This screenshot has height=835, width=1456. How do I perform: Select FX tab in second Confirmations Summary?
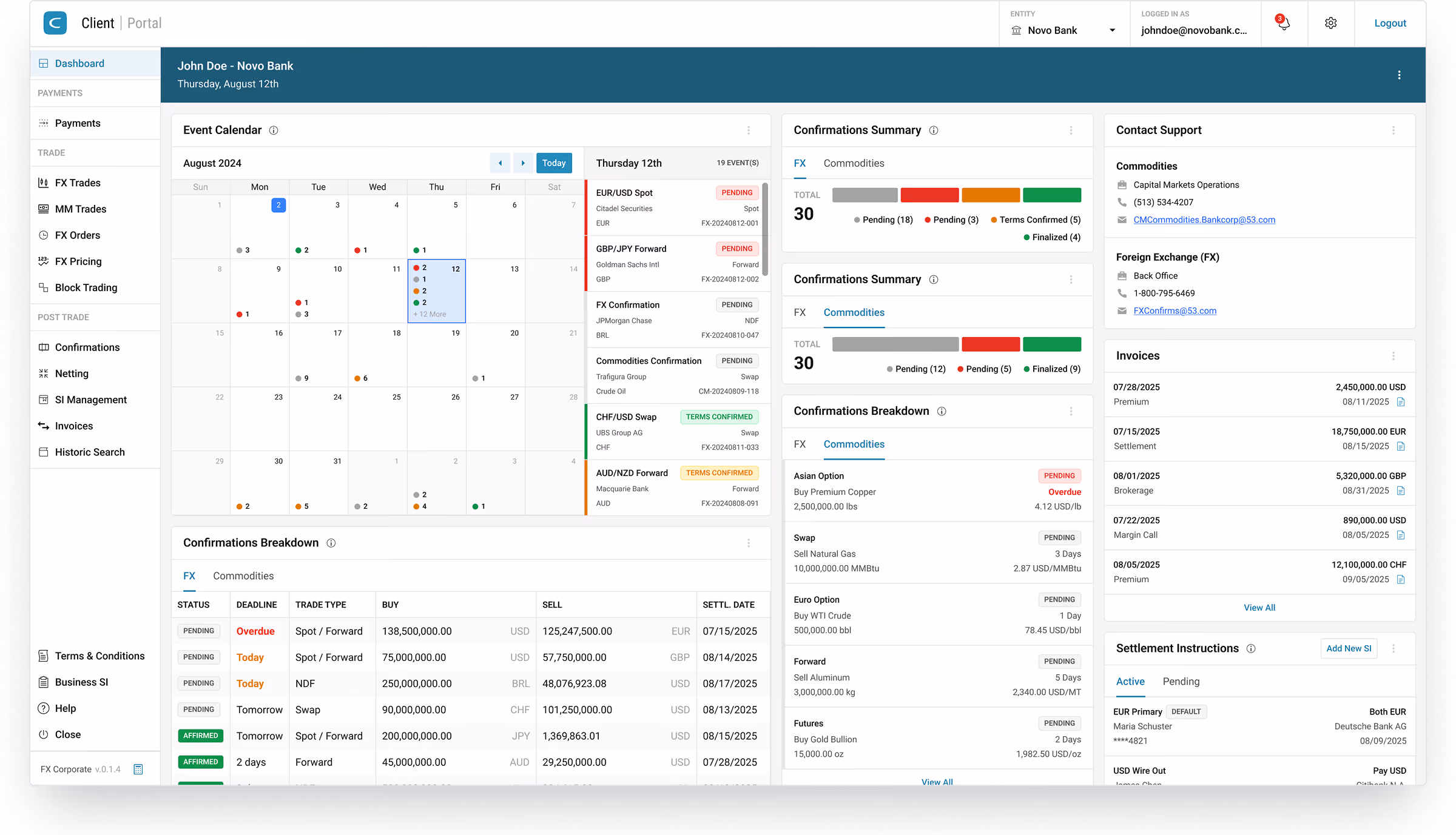coord(800,312)
